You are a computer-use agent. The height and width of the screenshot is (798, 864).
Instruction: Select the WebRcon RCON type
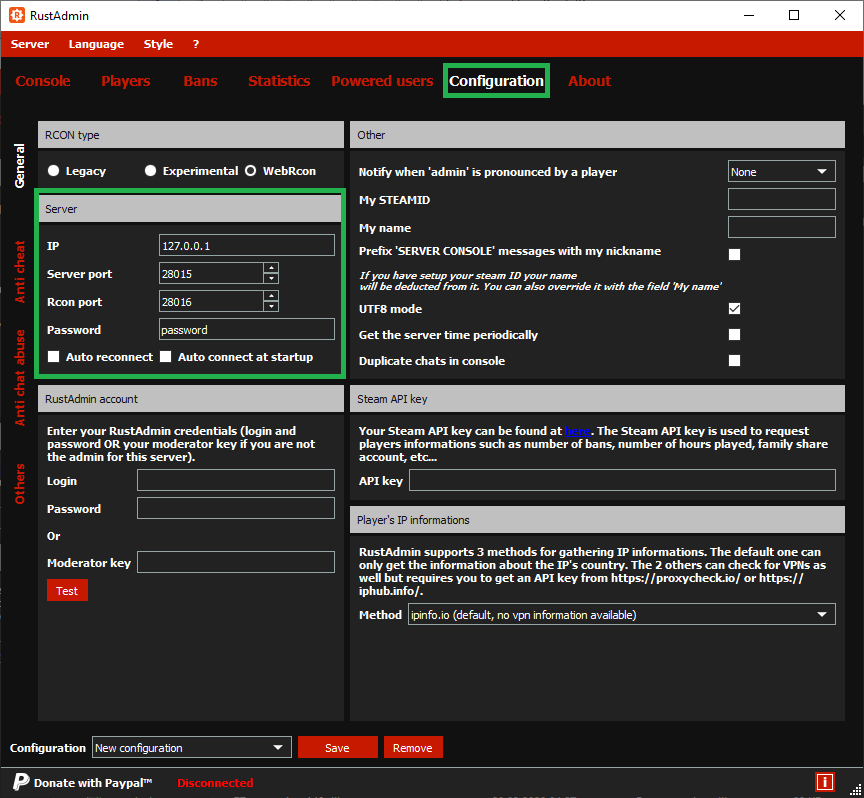click(x=251, y=171)
